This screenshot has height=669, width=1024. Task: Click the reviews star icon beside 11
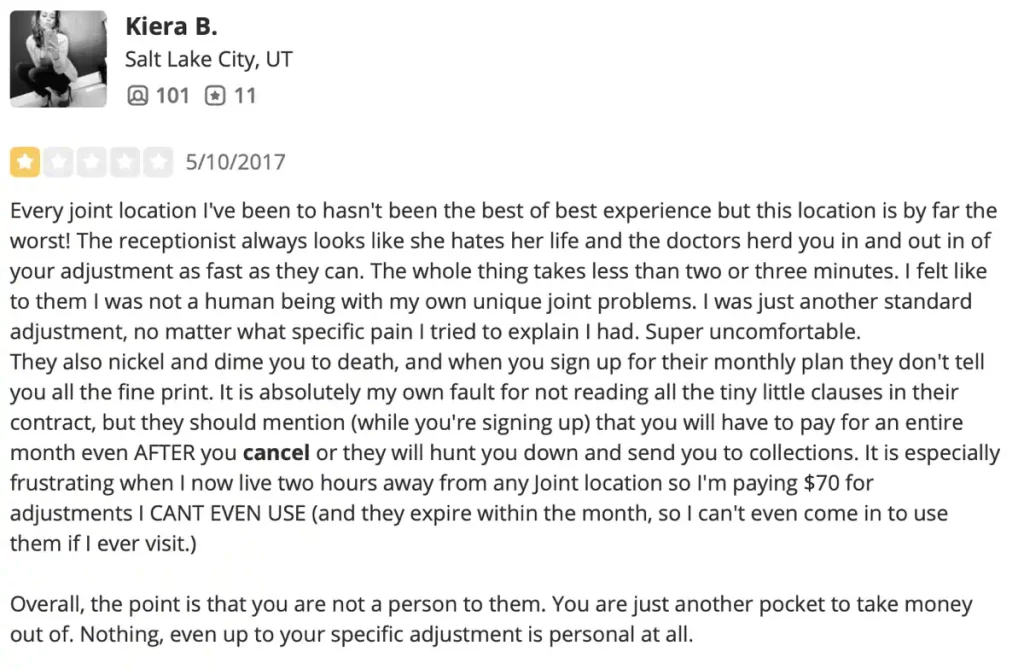[x=215, y=96]
